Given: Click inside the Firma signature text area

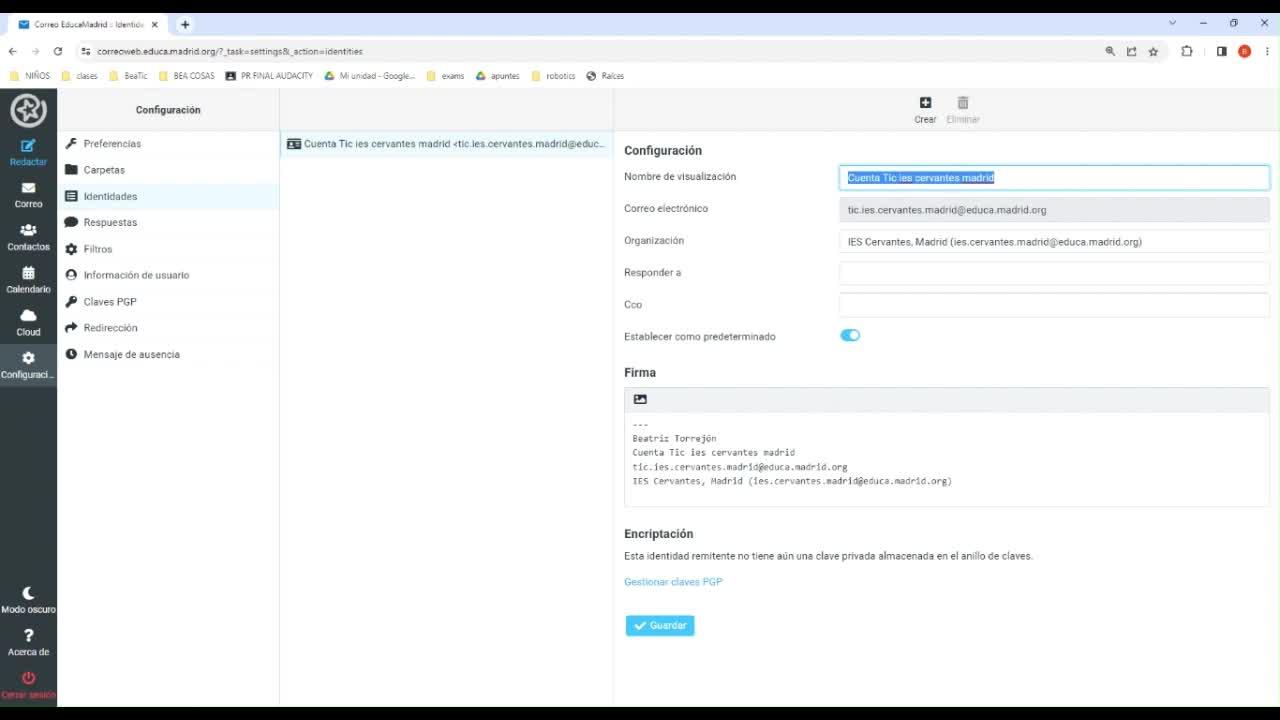Looking at the screenshot, I should pos(946,459).
